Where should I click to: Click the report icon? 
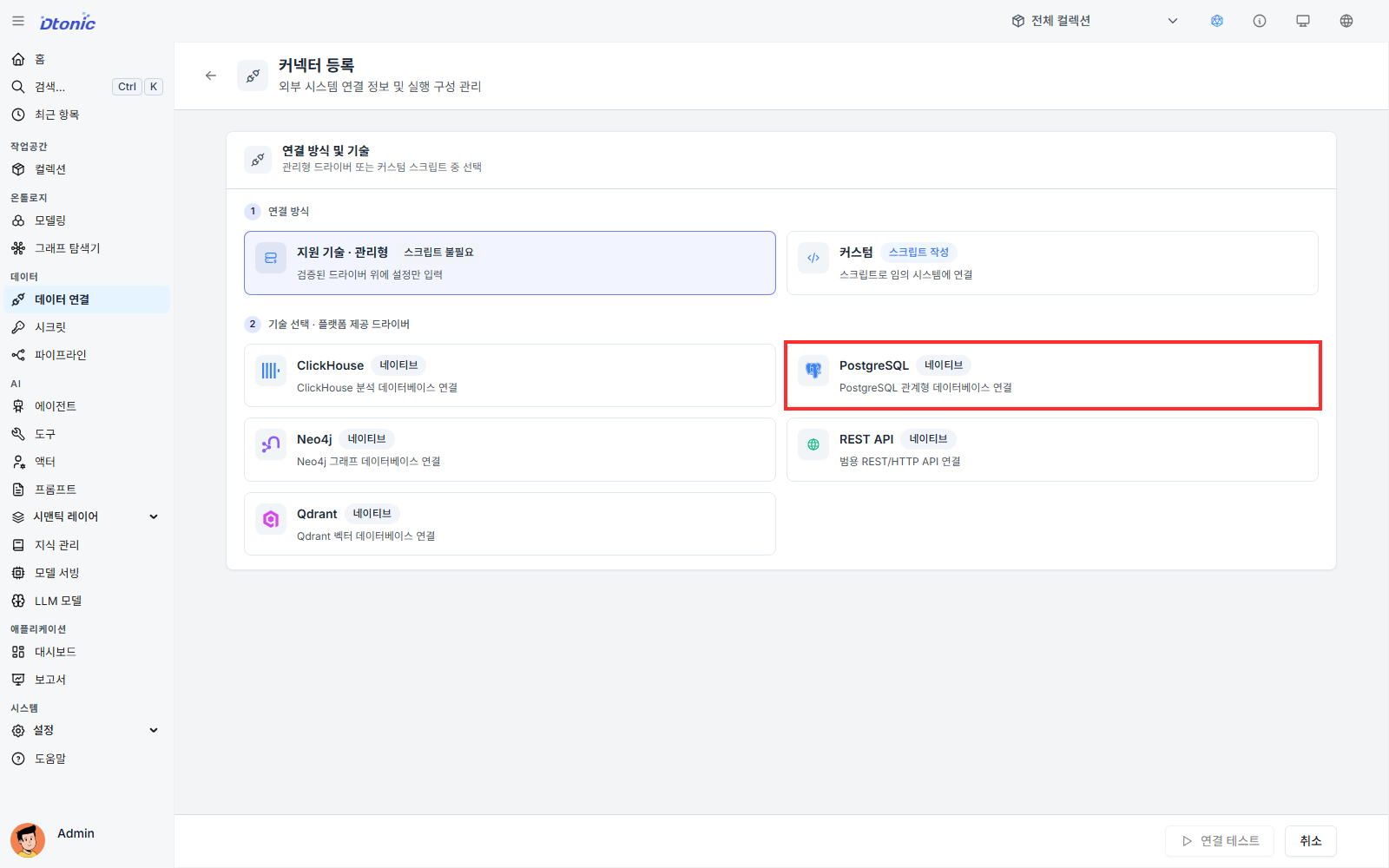click(x=18, y=680)
